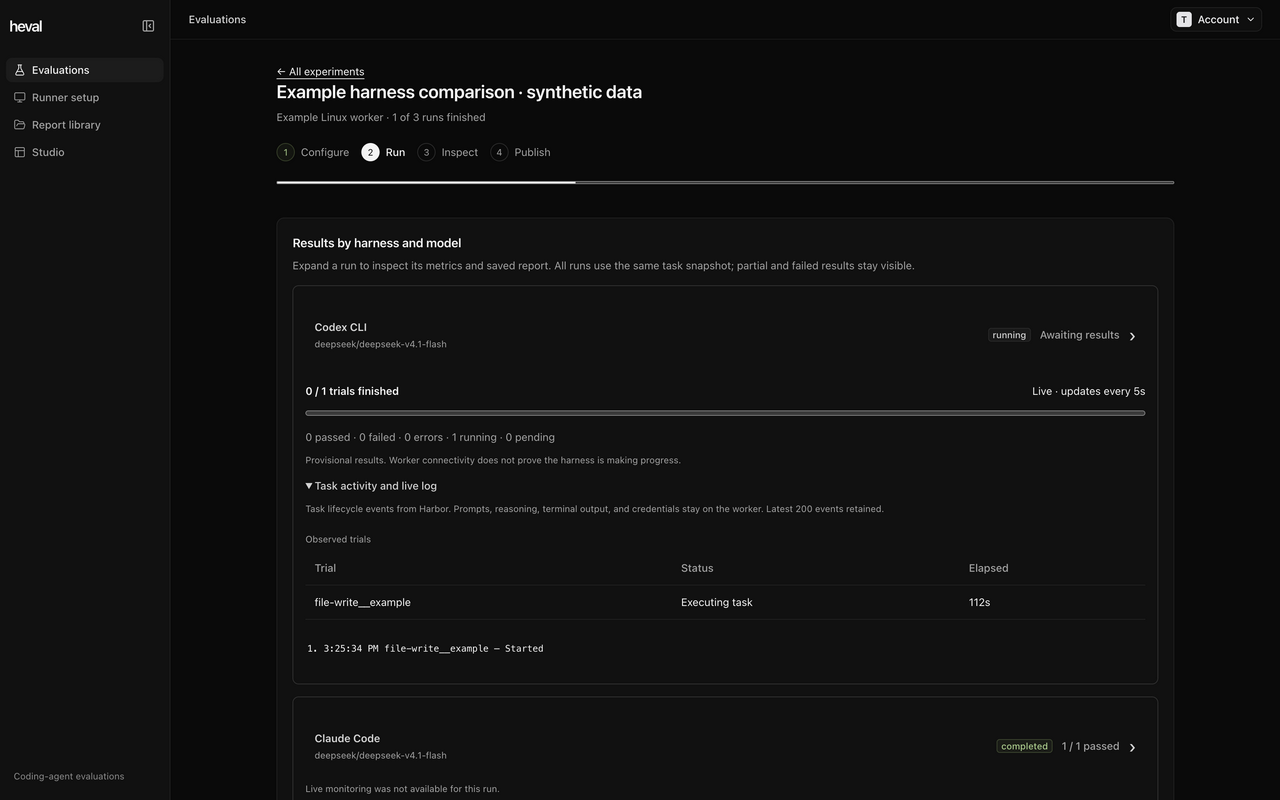Screen dimensions: 1280x800
Task: Click the Status column header
Action: click(x=697, y=568)
